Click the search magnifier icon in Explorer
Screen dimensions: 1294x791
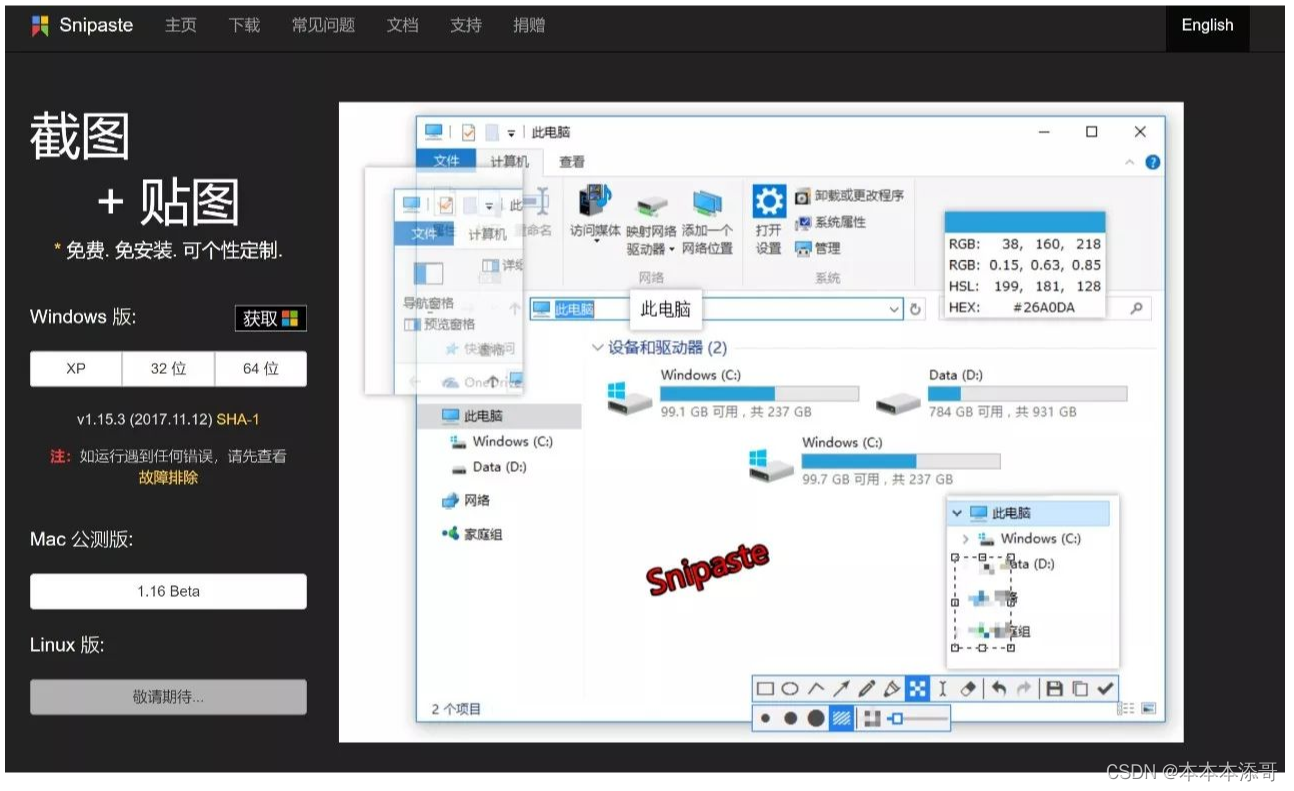[1137, 308]
